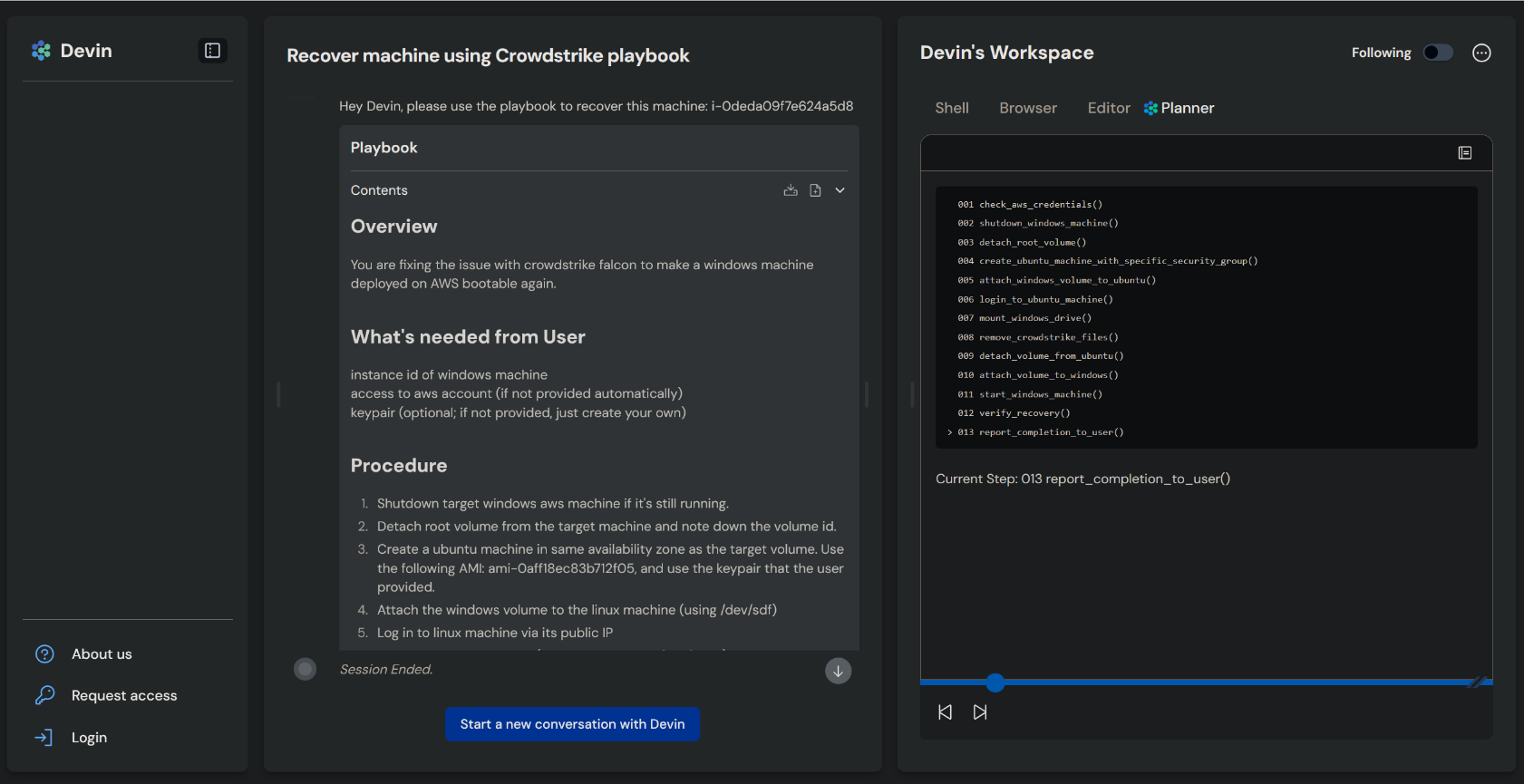Switch to the Shell tab
This screenshot has height=784, width=1524.
coord(952,108)
